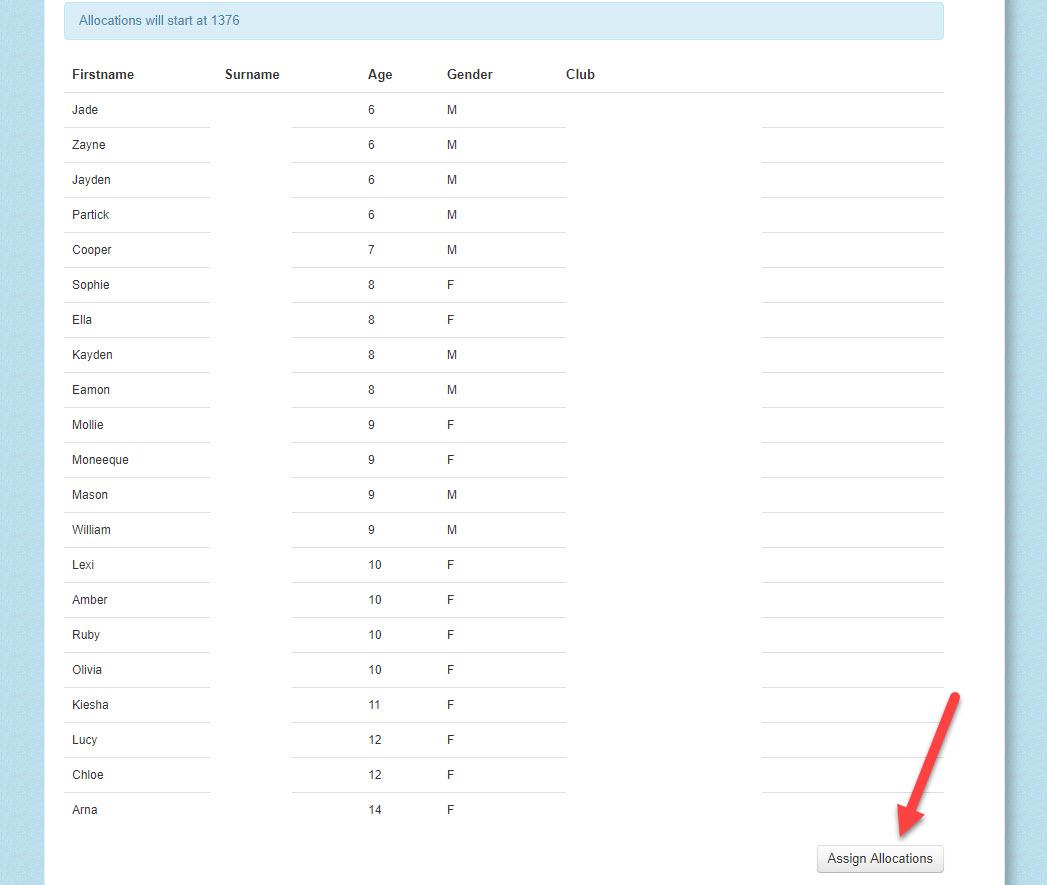The image size is (1047, 885).
Task: Click the age 11 in Kiesha's row
Action: pyautogui.click(x=374, y=704)
